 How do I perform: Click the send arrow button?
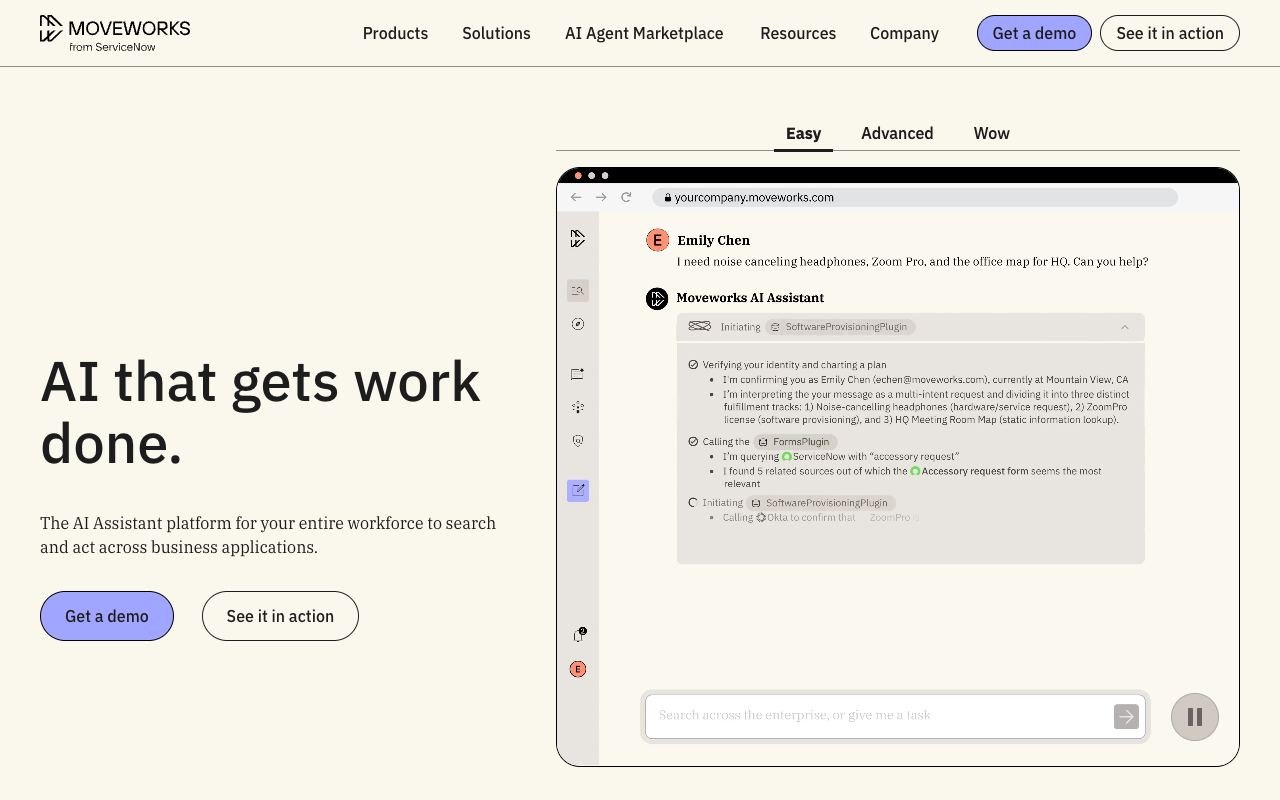point(1126,716)
